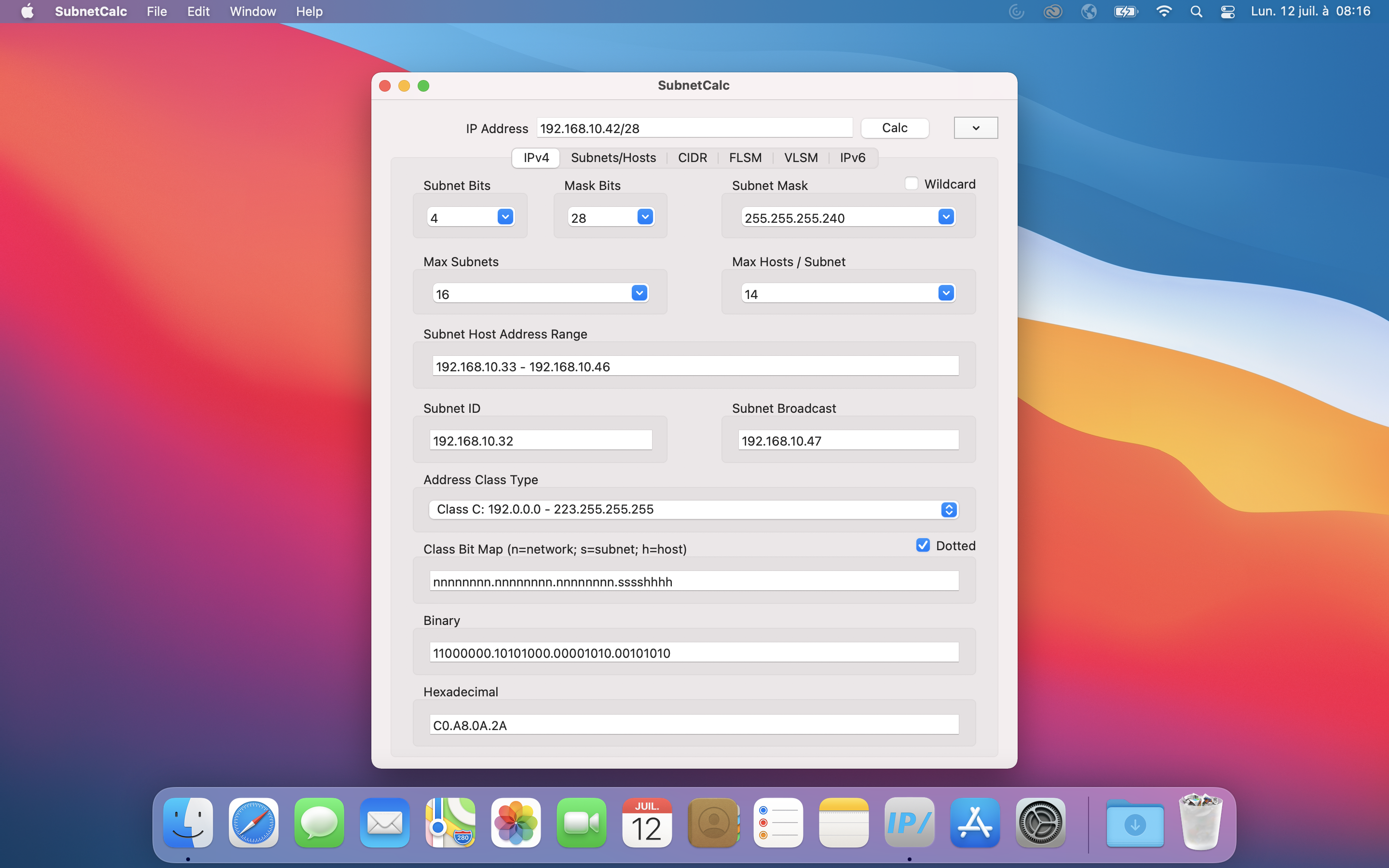Open Messages from the Dock
This screenshot has height=868, width=1389.
(318, 823)
